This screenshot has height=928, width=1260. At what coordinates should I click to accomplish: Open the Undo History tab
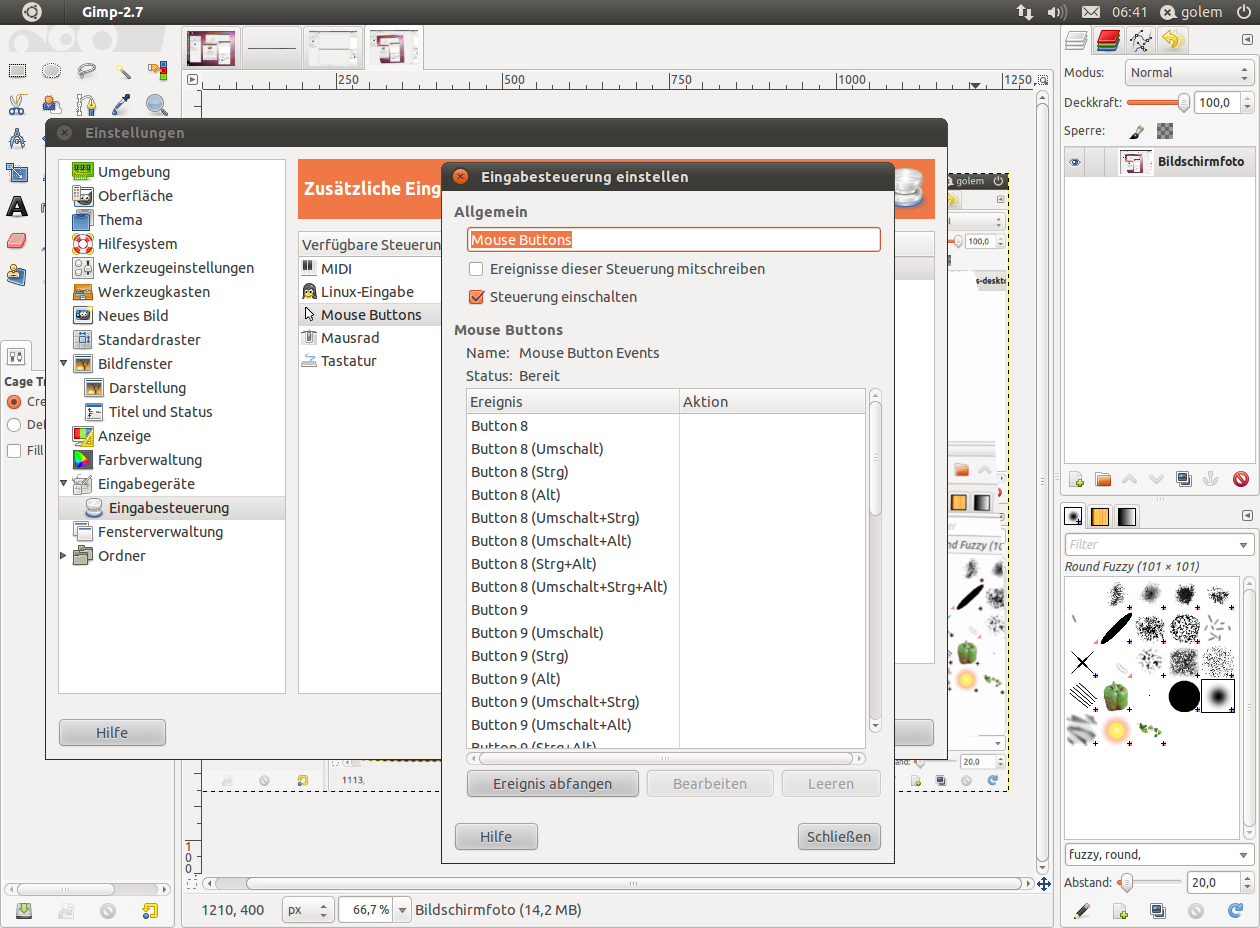pos(1172,41)
